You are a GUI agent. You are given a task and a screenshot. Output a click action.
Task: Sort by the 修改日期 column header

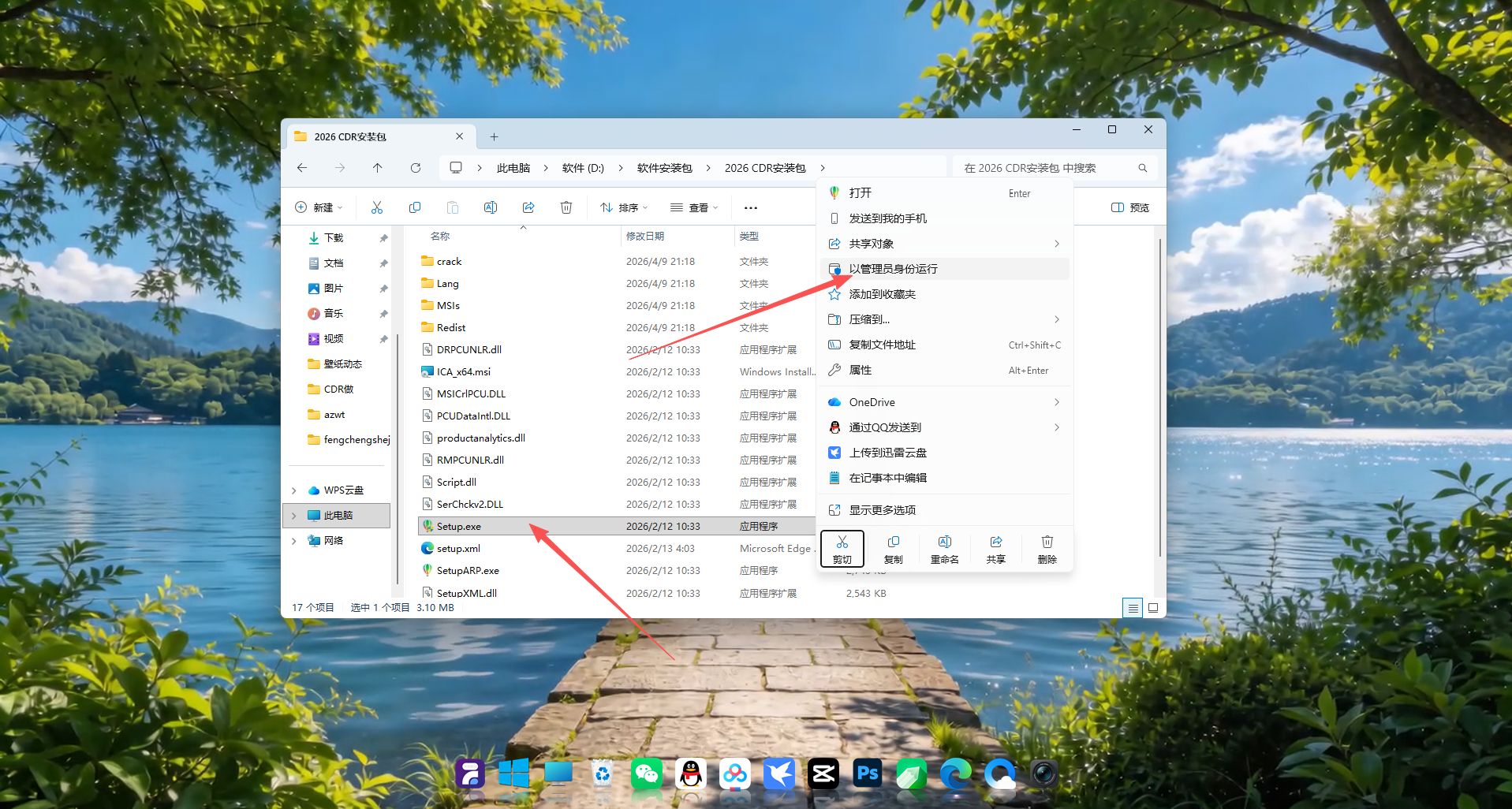pyautogui.click(x=645, y=237)
